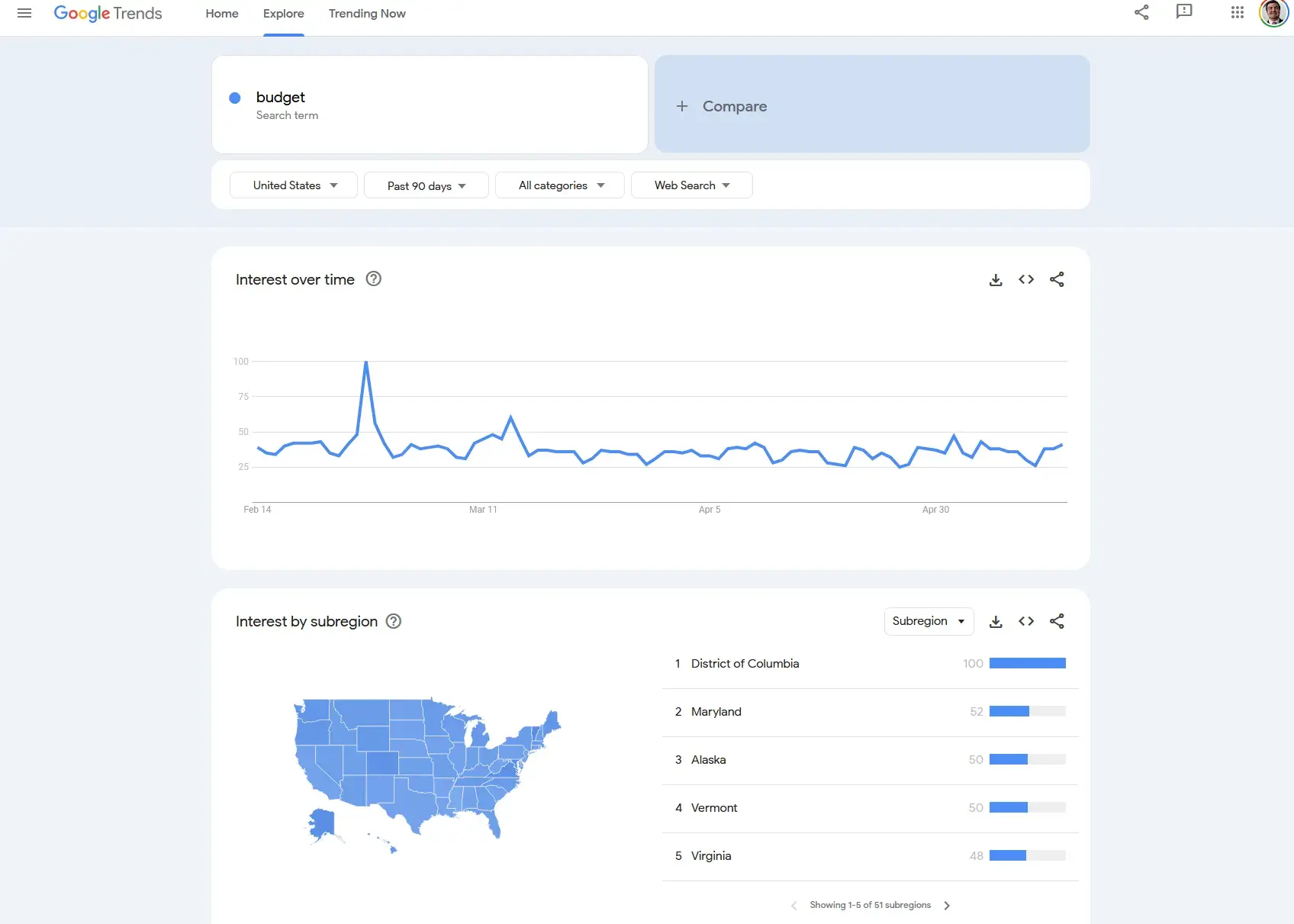1294x924 pixels.
Task: Share the Interest over time chart
Action: (x=1057, y=279)
